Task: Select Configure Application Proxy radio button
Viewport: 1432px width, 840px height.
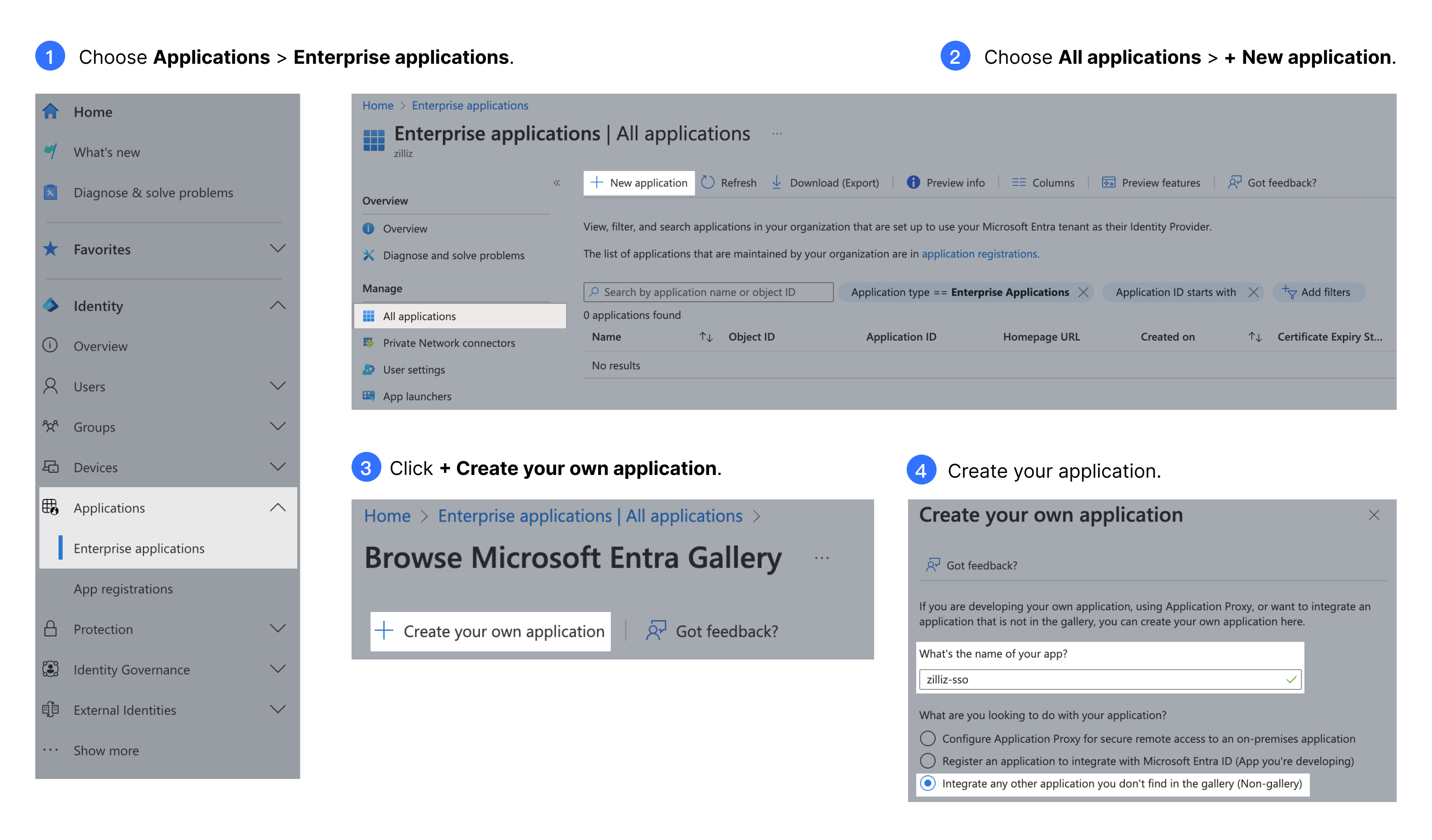Action: tap(928, 738)
